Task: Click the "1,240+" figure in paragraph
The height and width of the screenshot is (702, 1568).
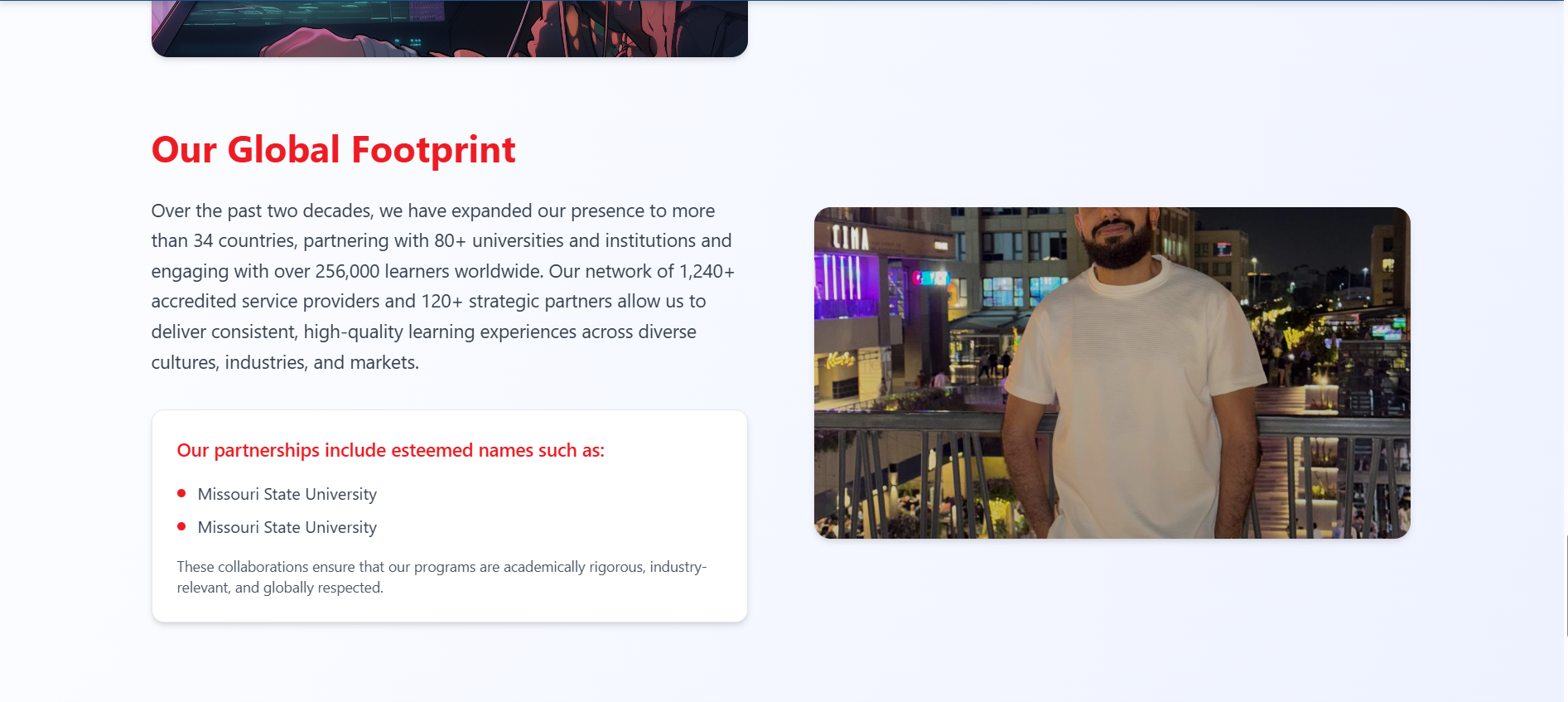Action: (x=707, y=272)
